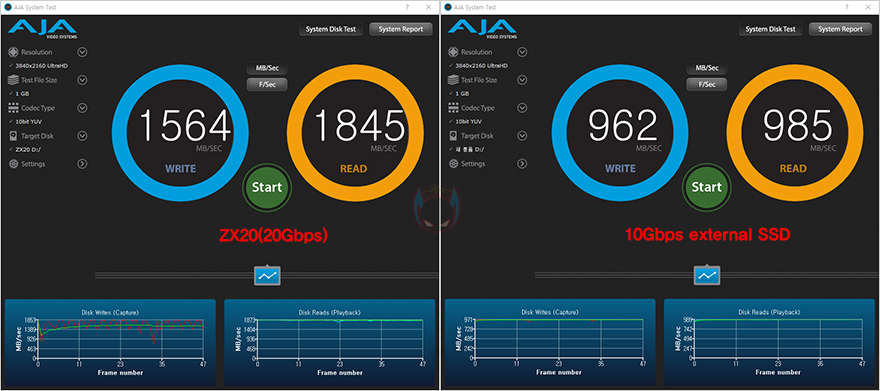880x391 pixels.
Task: Click the Resolution icon in left window
Action: pos(13,52)
